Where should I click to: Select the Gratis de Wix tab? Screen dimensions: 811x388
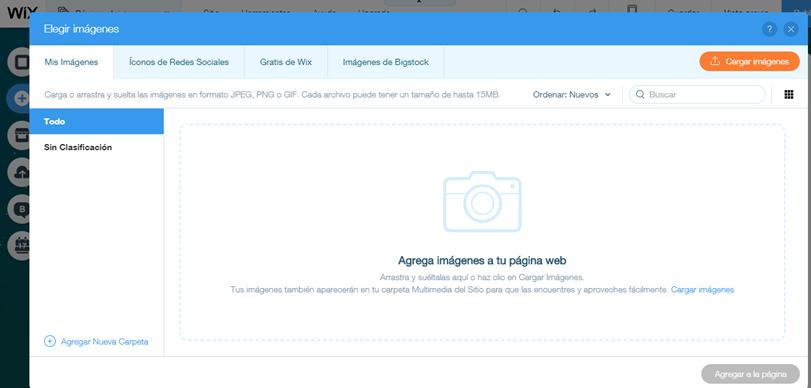tap(286, 62)
